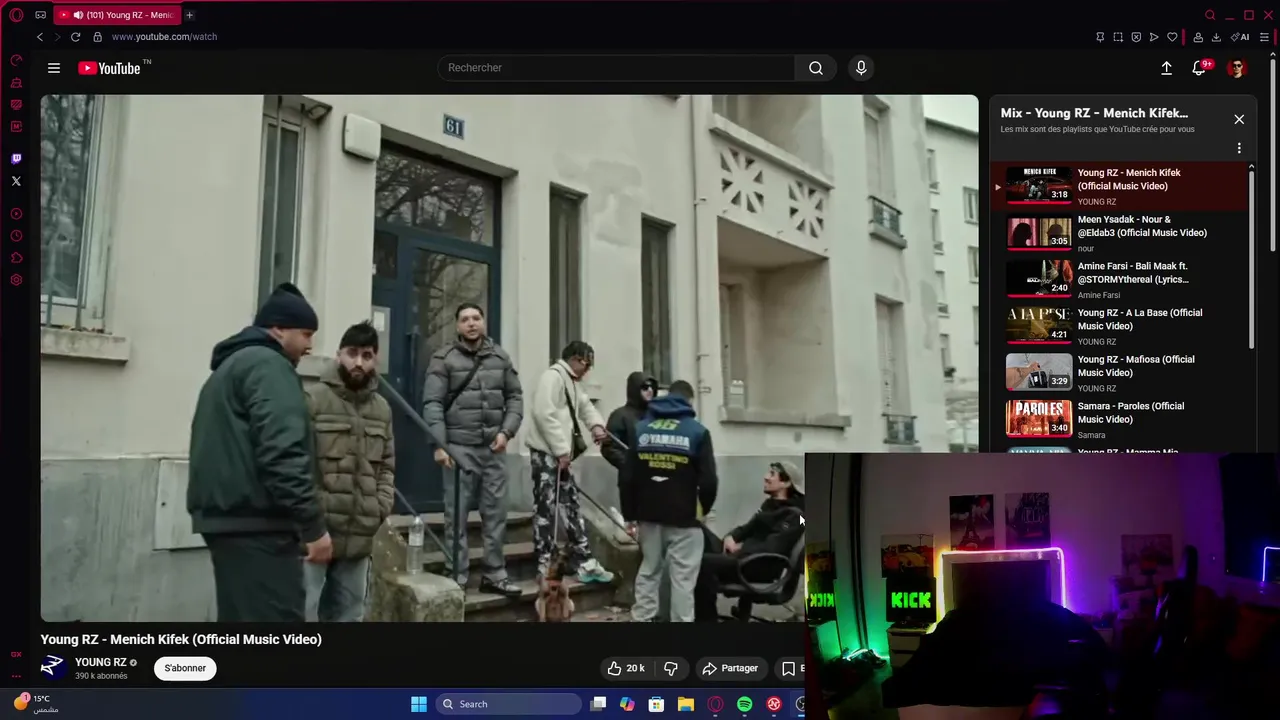Share video with Partager button
Image resolution: width=1280 pixels, height=720 pixels.
tap(730, 668)
